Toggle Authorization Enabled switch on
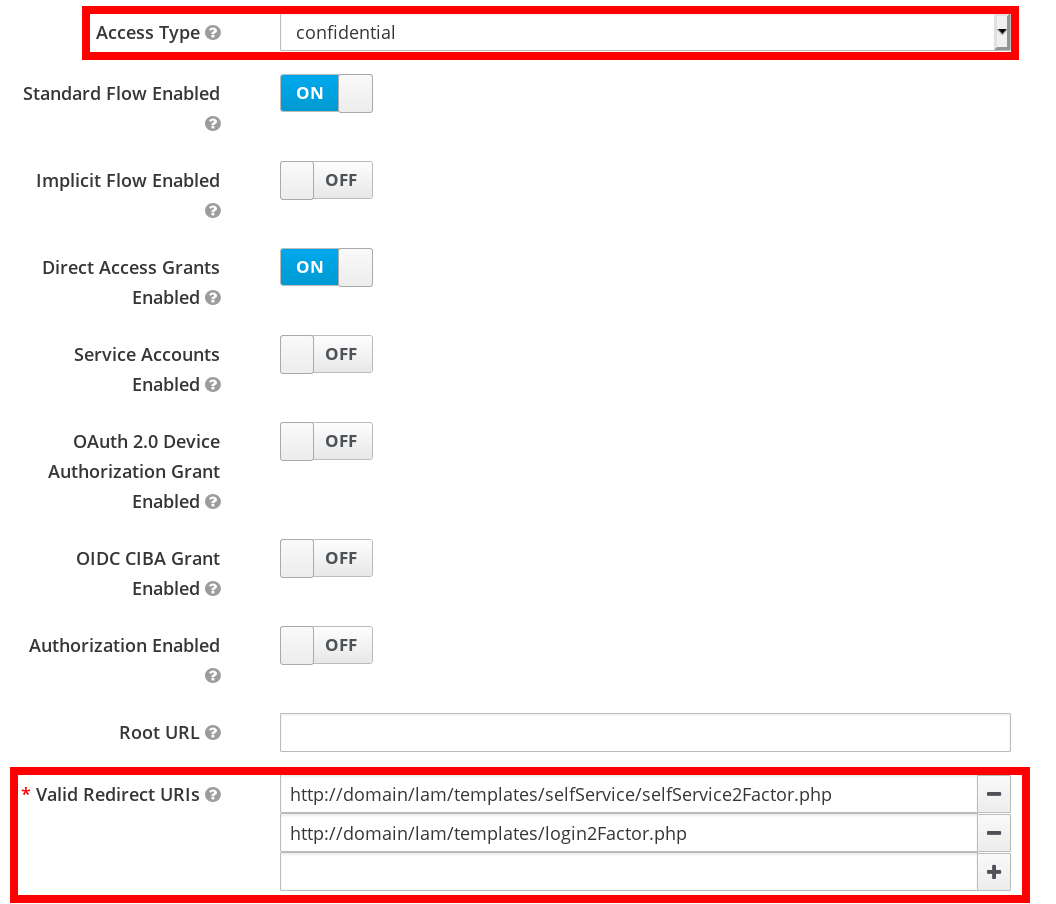Screen dimensions: 1056x904 [x=326, y=646]
